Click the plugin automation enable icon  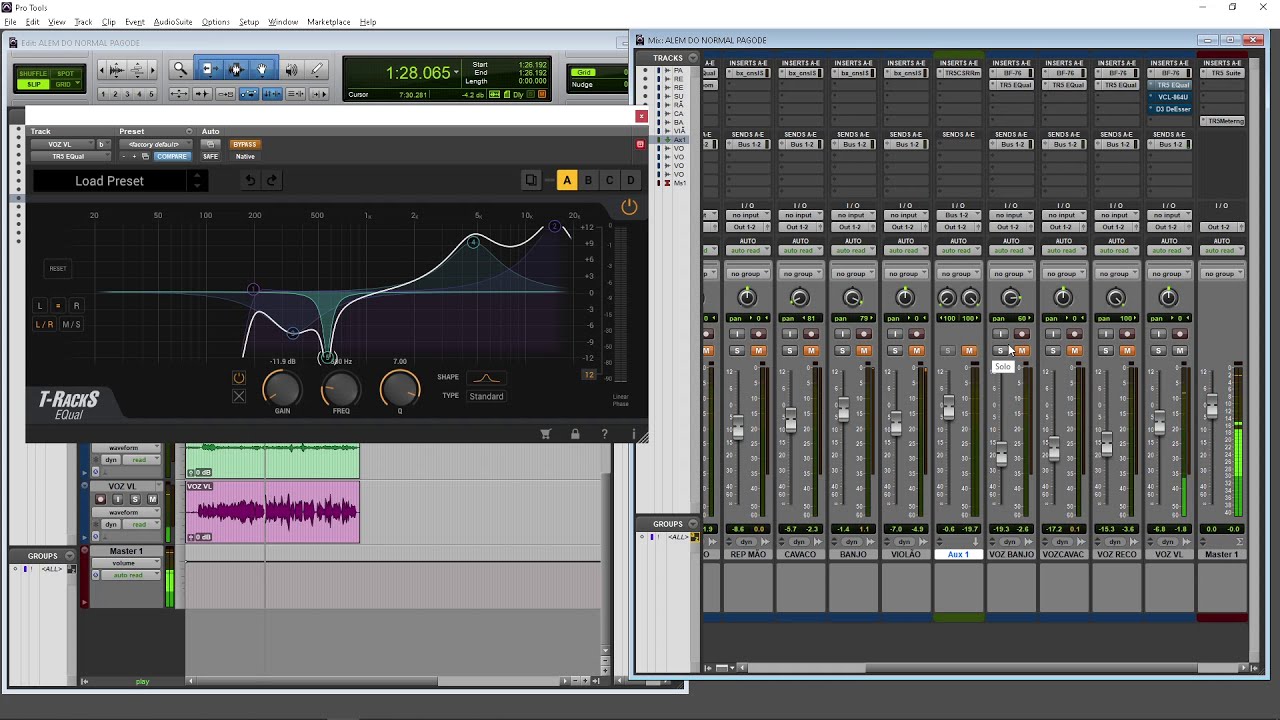click(x=210, y=145)
